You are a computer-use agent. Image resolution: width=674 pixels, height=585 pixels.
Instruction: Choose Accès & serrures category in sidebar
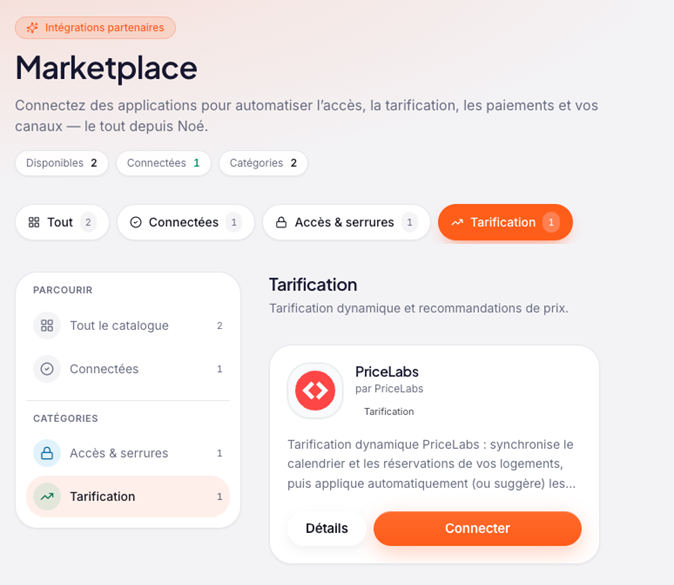click(128, 453)
